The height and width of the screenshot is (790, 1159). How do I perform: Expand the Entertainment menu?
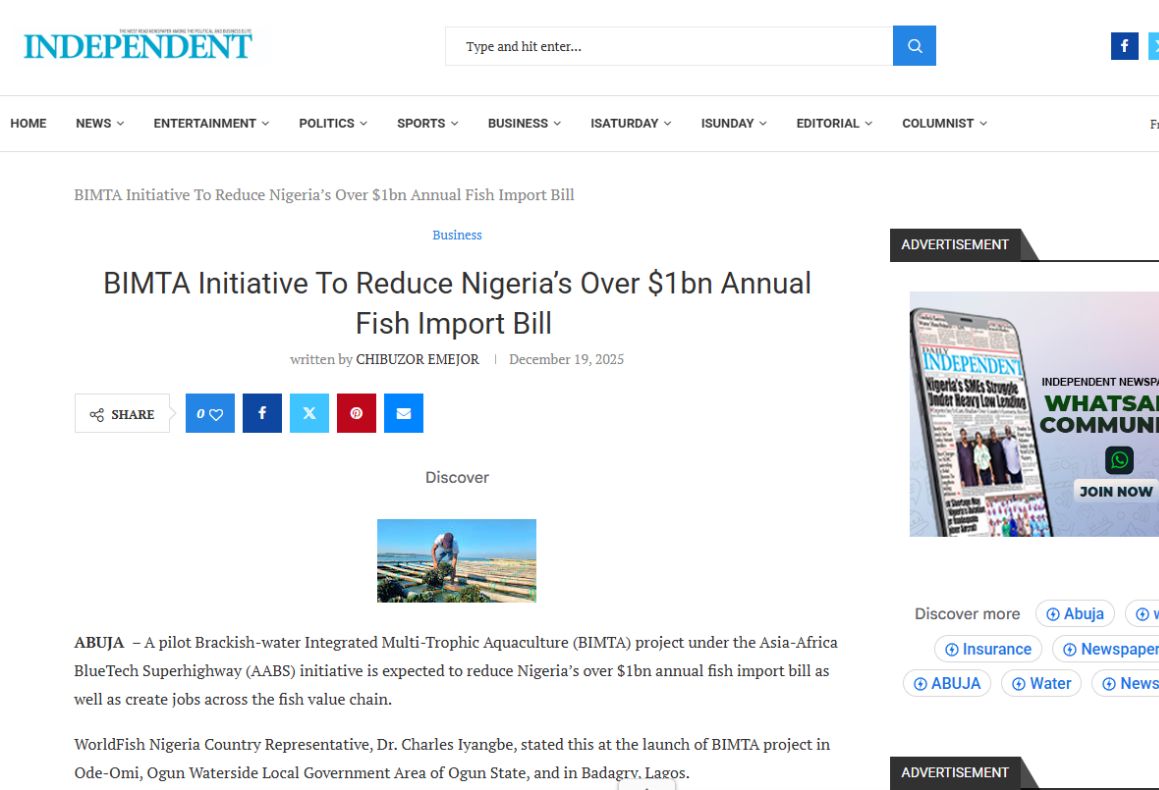pyautogui.click(x=210, y=124)
